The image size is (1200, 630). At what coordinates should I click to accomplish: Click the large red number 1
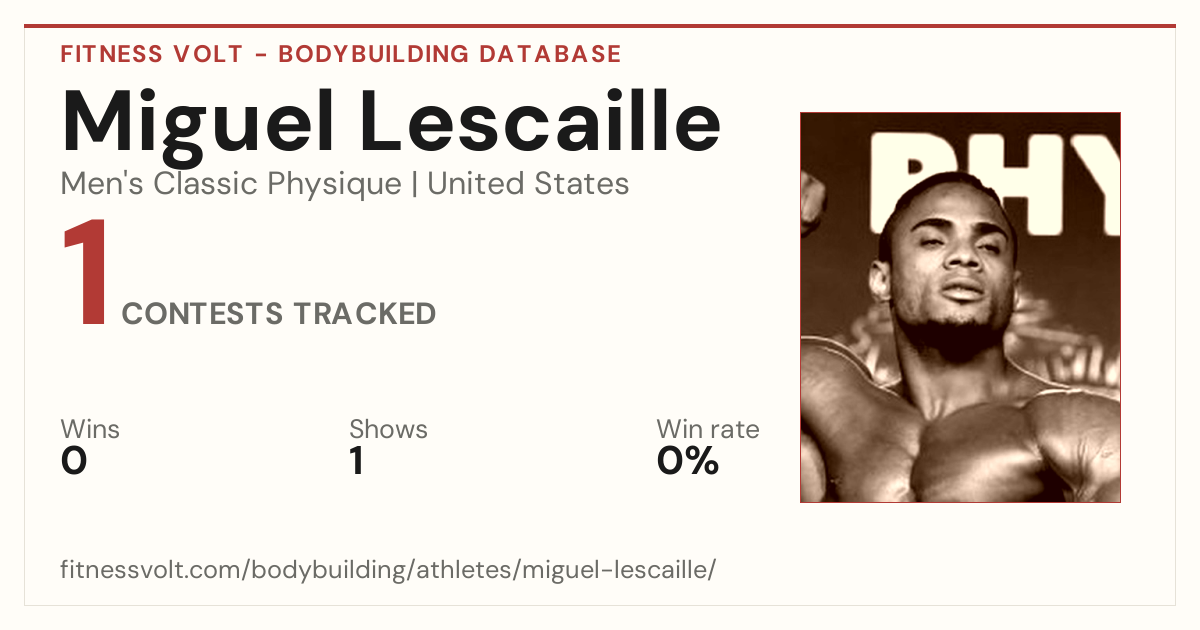click(85, 275)
